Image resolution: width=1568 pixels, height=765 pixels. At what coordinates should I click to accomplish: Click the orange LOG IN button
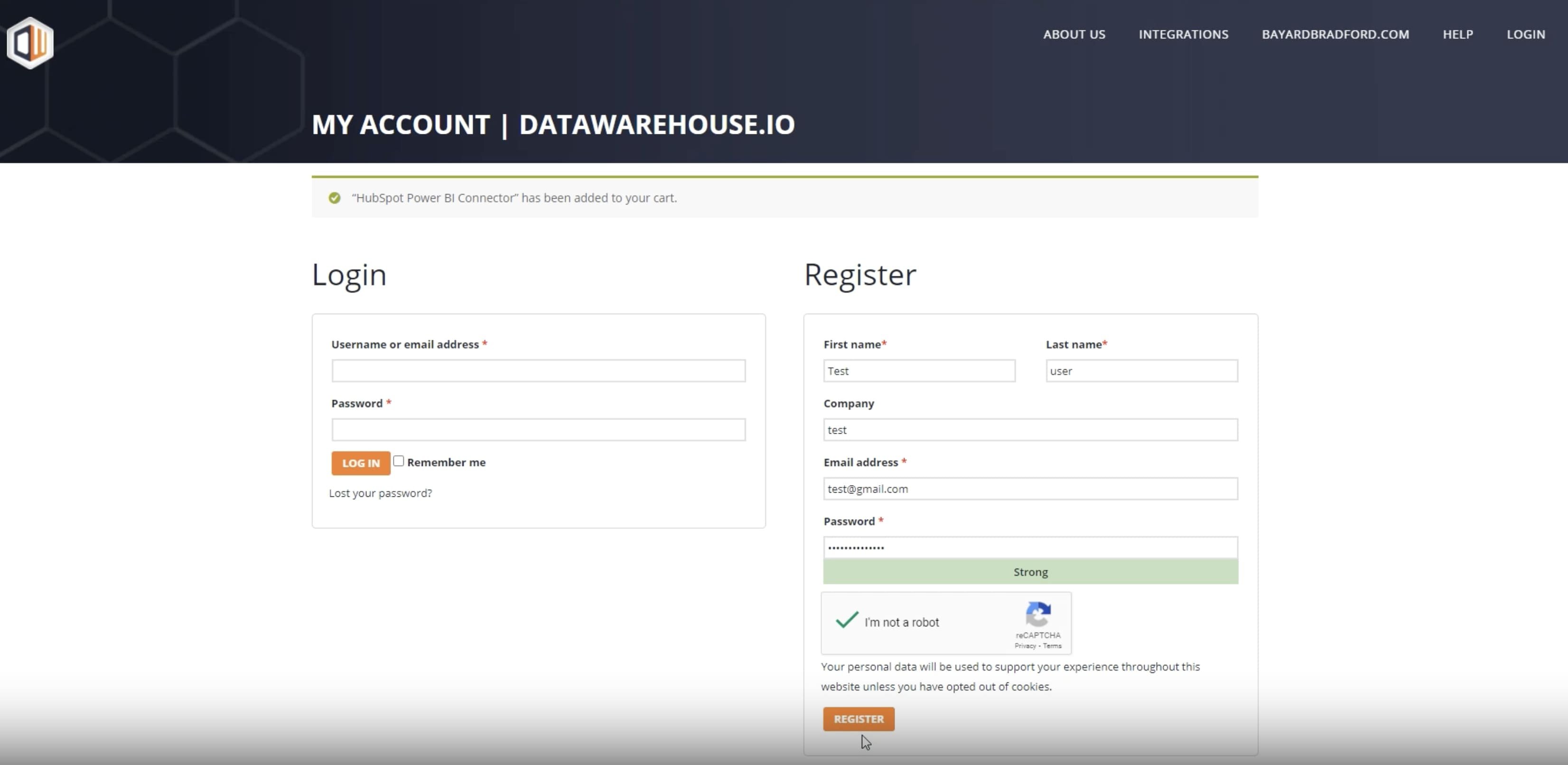click(360, 463)
